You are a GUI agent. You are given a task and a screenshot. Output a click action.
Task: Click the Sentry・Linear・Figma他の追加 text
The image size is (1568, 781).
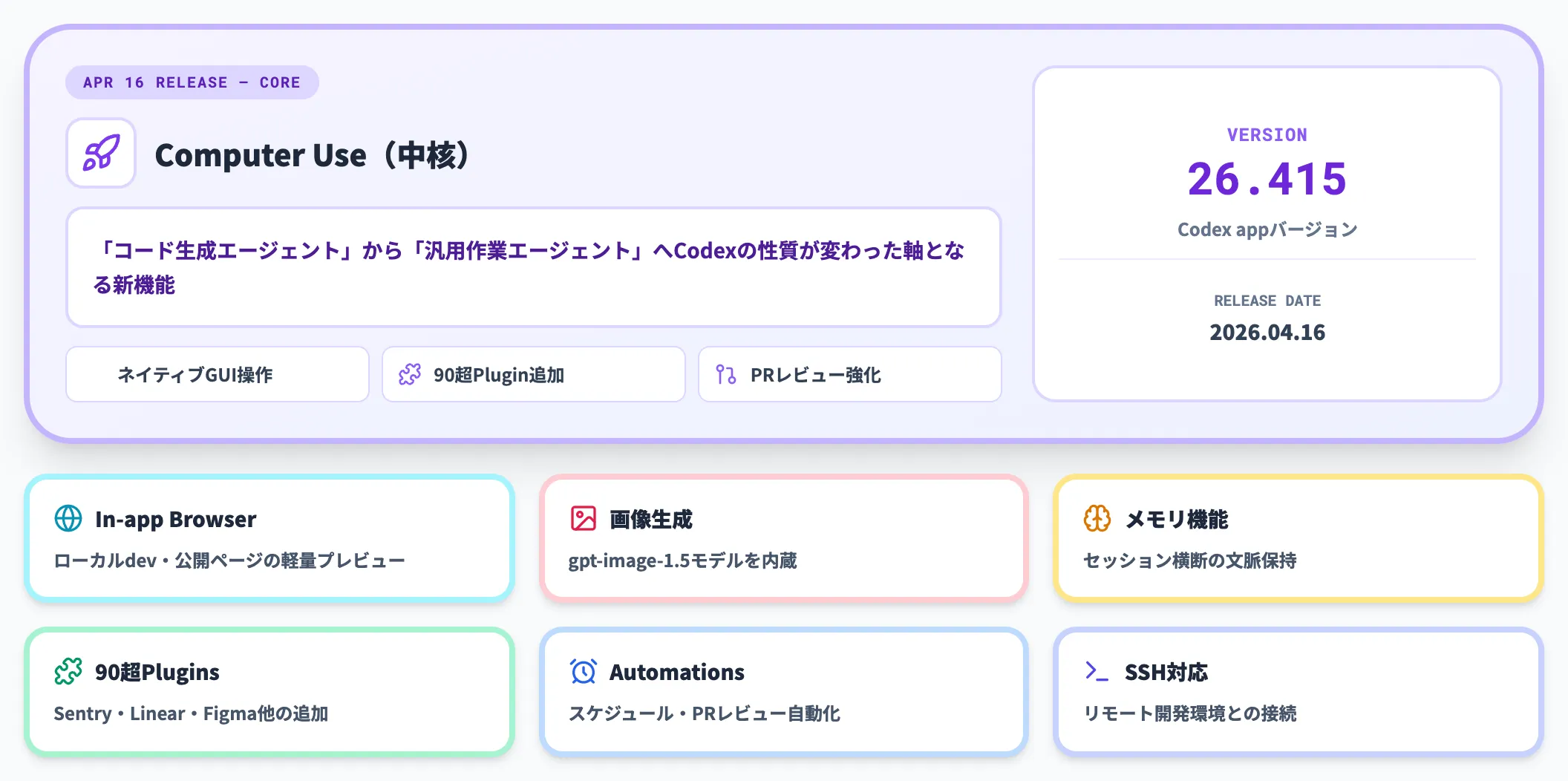pos(191,713)
